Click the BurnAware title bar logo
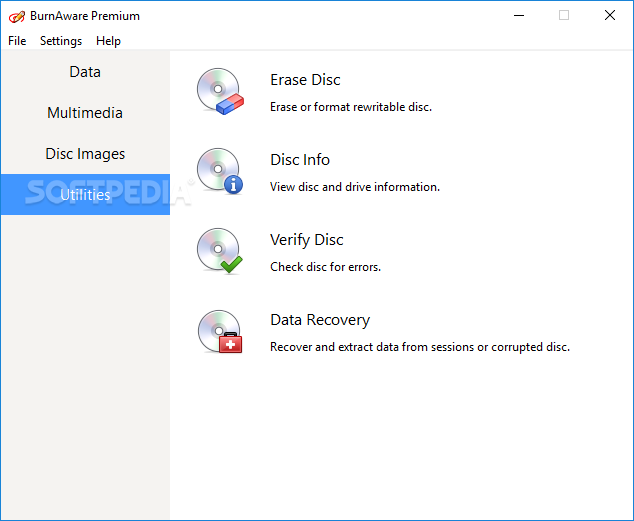This screenshot has width=634, height=521. pos(16,16)
